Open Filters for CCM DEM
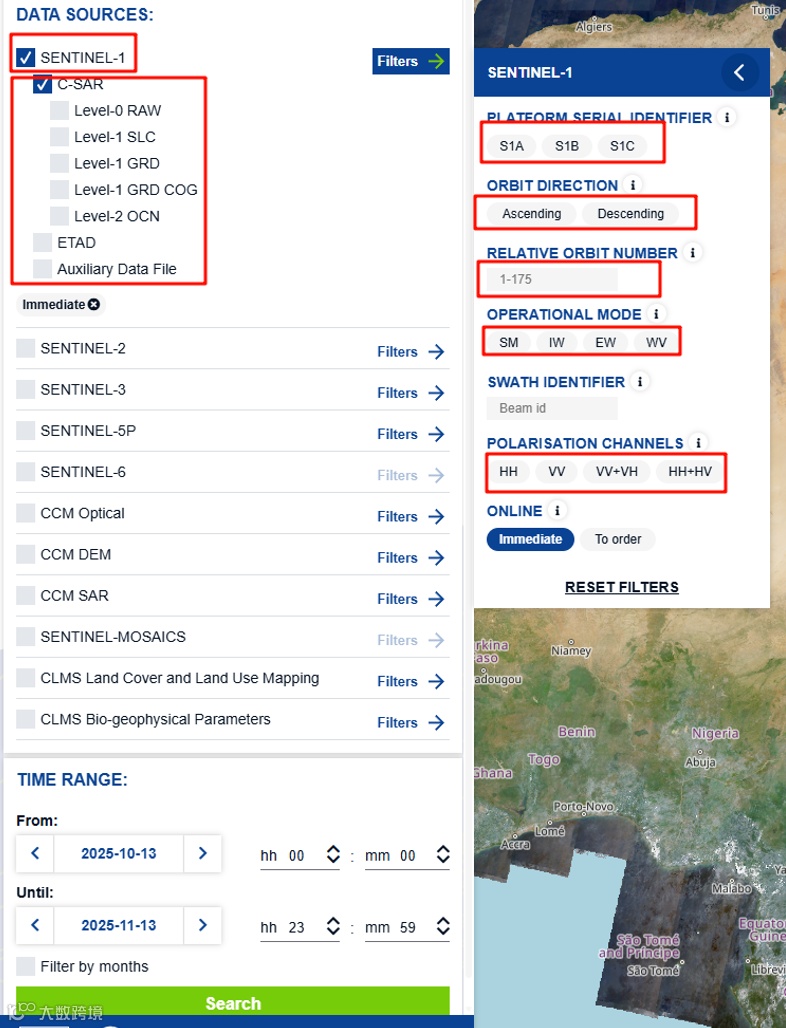The image size is (786, 1028). tap(411, 558)
